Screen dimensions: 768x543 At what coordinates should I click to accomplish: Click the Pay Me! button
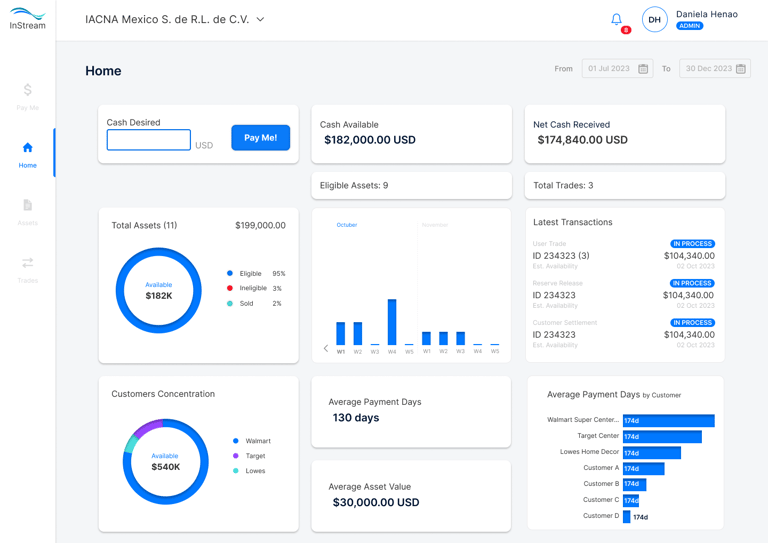pyautogui.click(x=261, y=138)
